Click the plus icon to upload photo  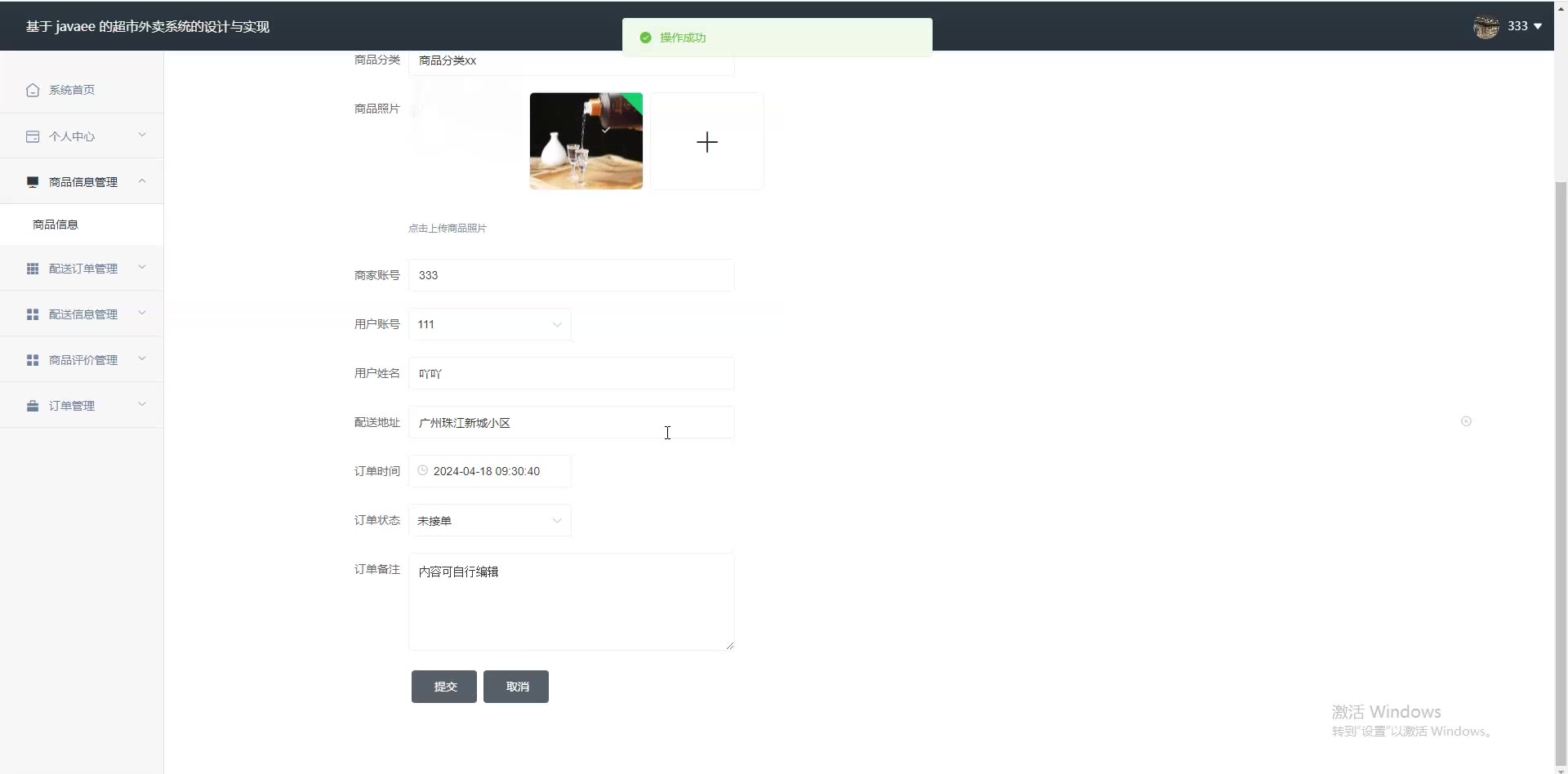707,142
